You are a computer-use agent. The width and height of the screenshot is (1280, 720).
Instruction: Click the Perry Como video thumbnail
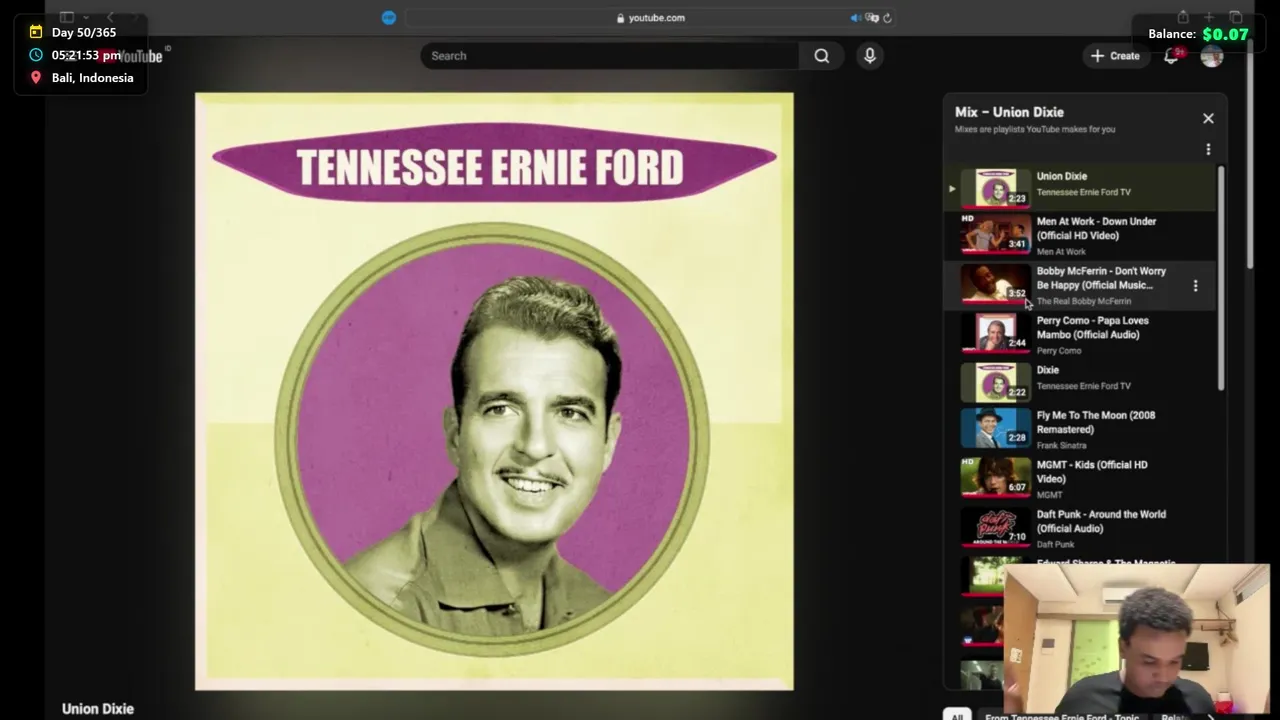pos(996,332)
